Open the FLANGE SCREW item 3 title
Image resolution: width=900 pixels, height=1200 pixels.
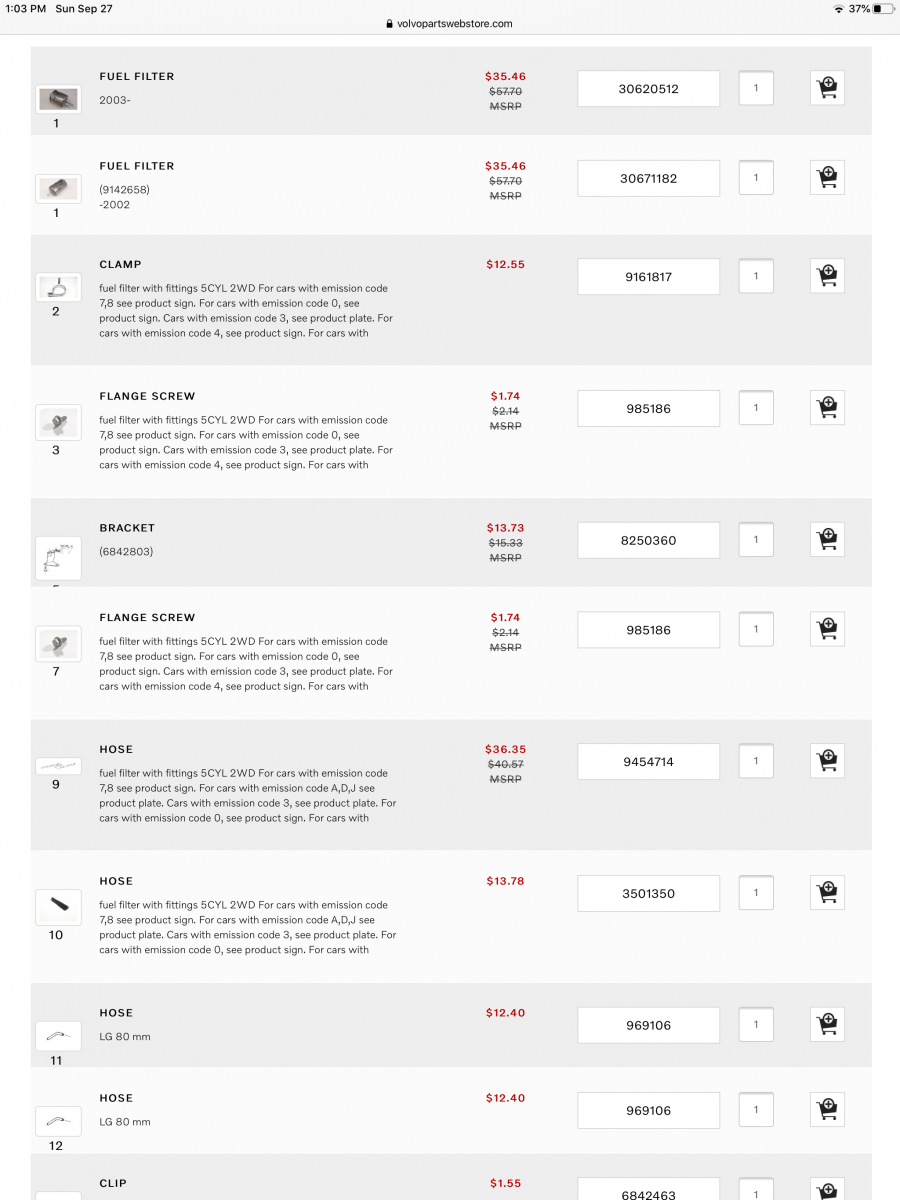(x=147, y=396)
